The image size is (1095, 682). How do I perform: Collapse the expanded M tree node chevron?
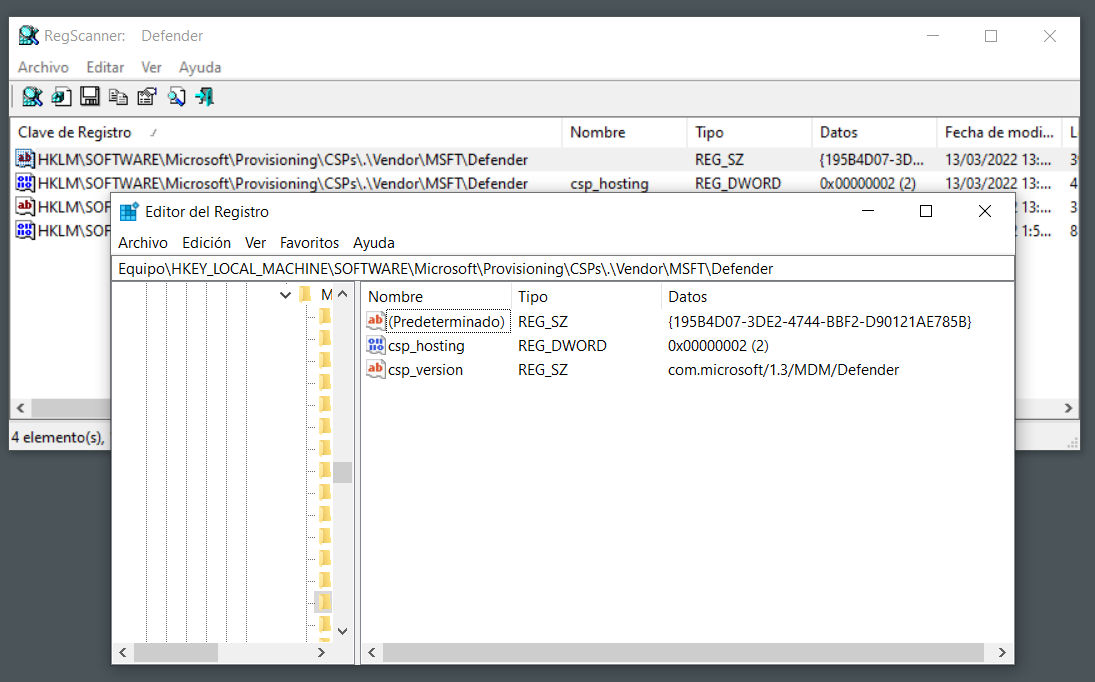pos(286,296)
